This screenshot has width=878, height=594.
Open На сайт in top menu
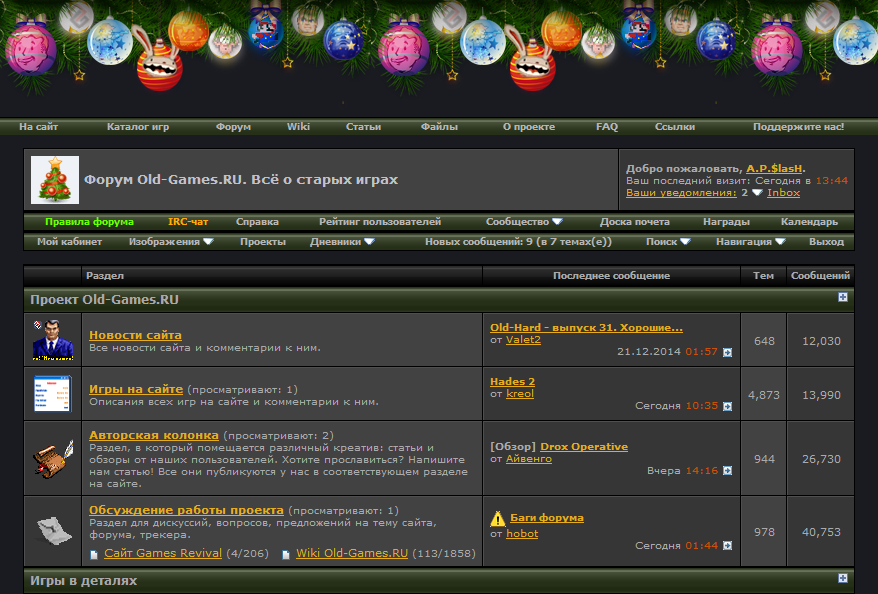(x=38, y=127)
